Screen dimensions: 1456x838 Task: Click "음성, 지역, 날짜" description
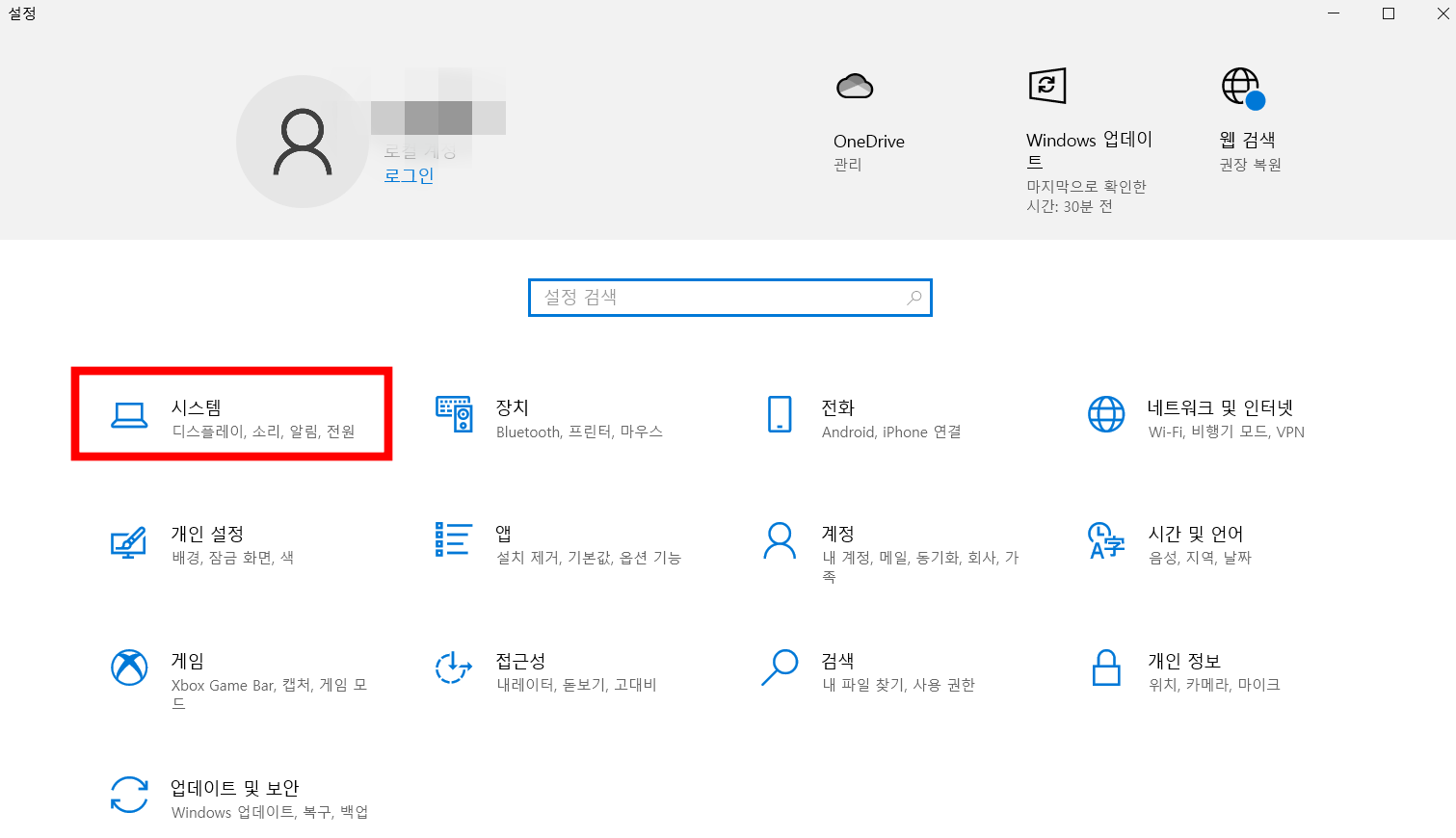click(1200, 558)
